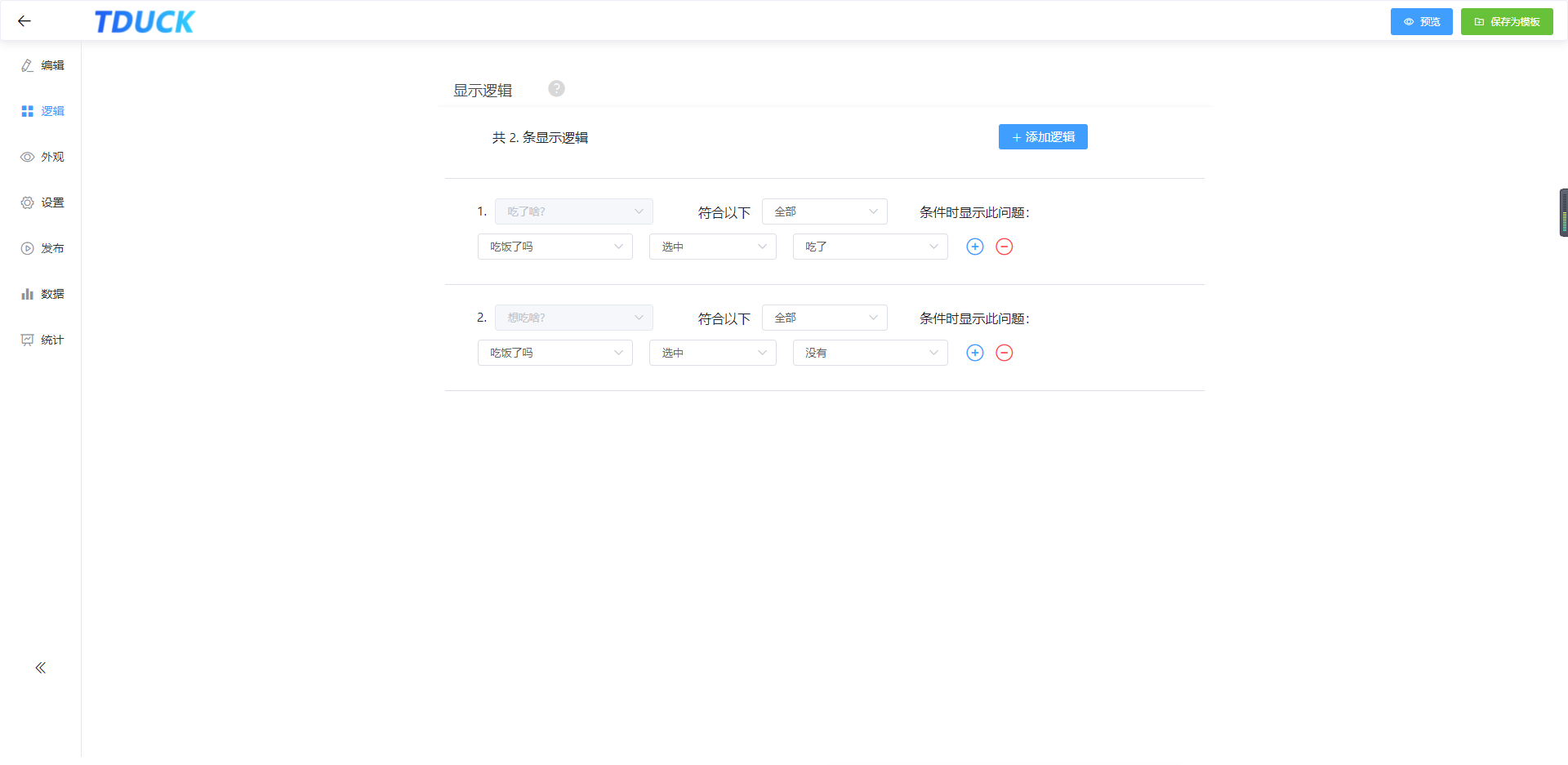Viewport: 1568px width, 765px height.
Task: Open the 统计 sidebar item
Action: pos(42,340)
